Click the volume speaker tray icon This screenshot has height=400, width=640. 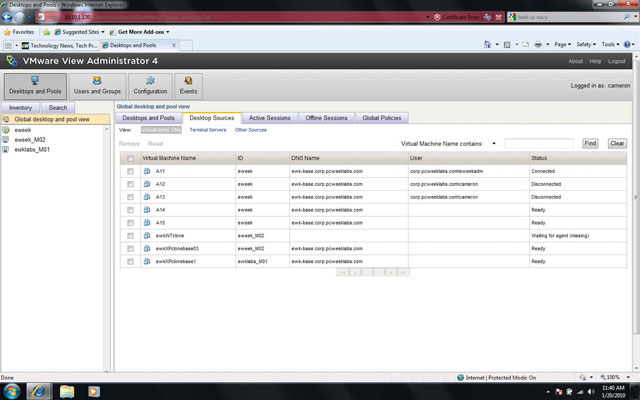[x=591, y=392]
